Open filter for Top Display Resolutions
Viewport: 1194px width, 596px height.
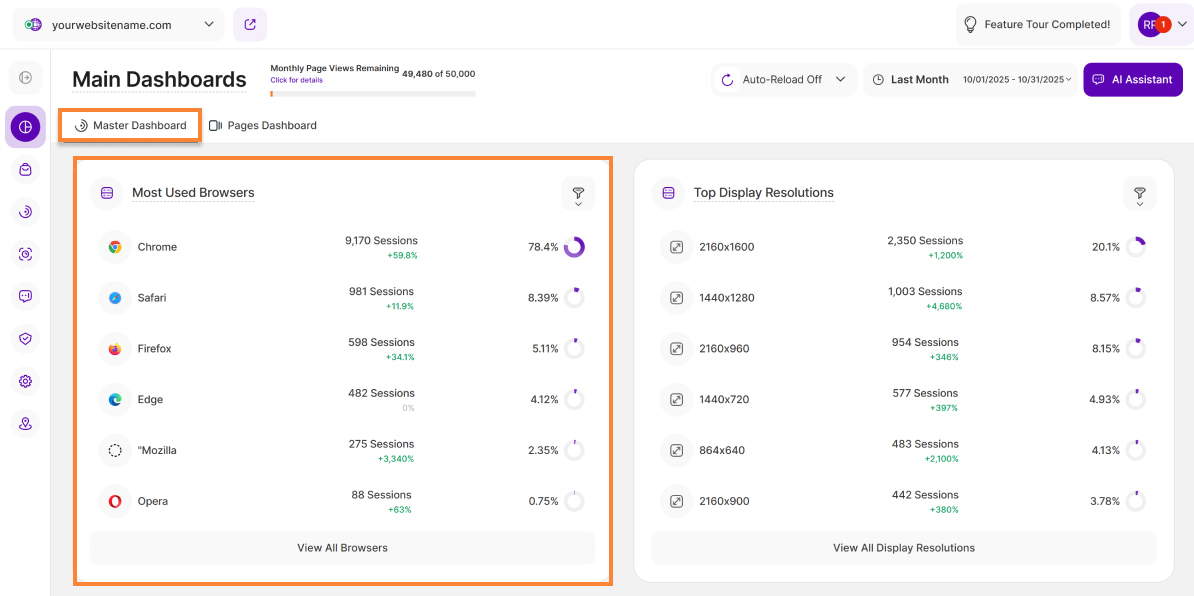click(x=1139, y=194)
